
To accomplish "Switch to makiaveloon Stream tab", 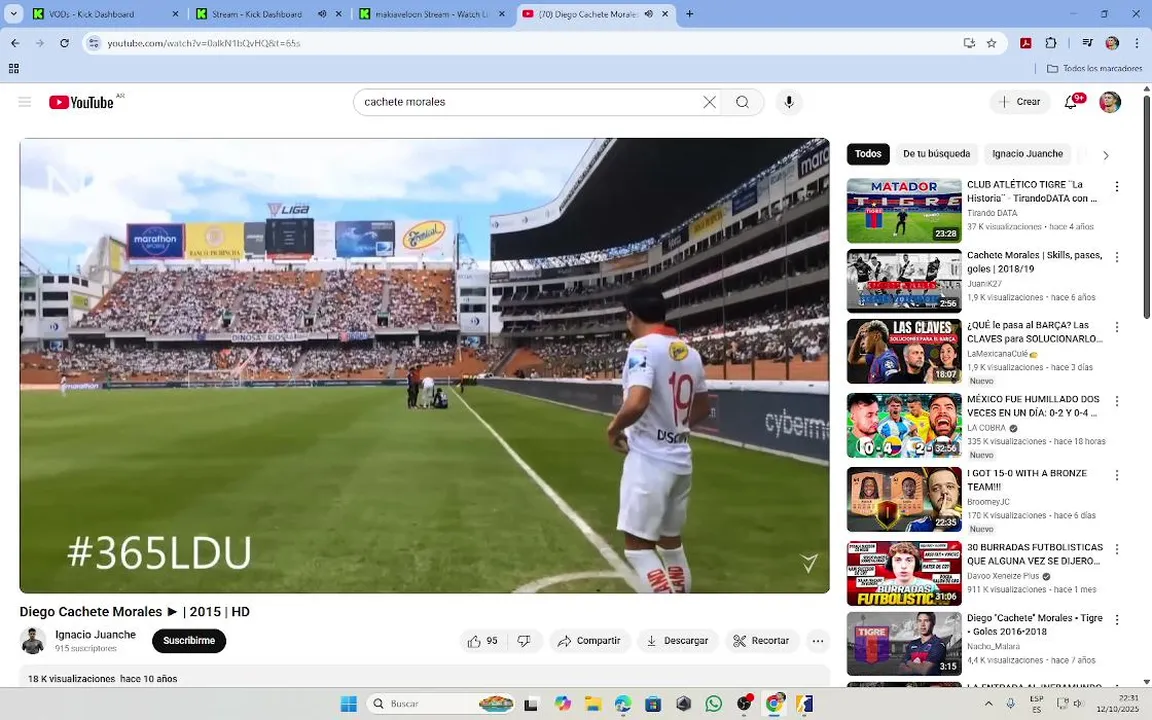I will (432, 14).
